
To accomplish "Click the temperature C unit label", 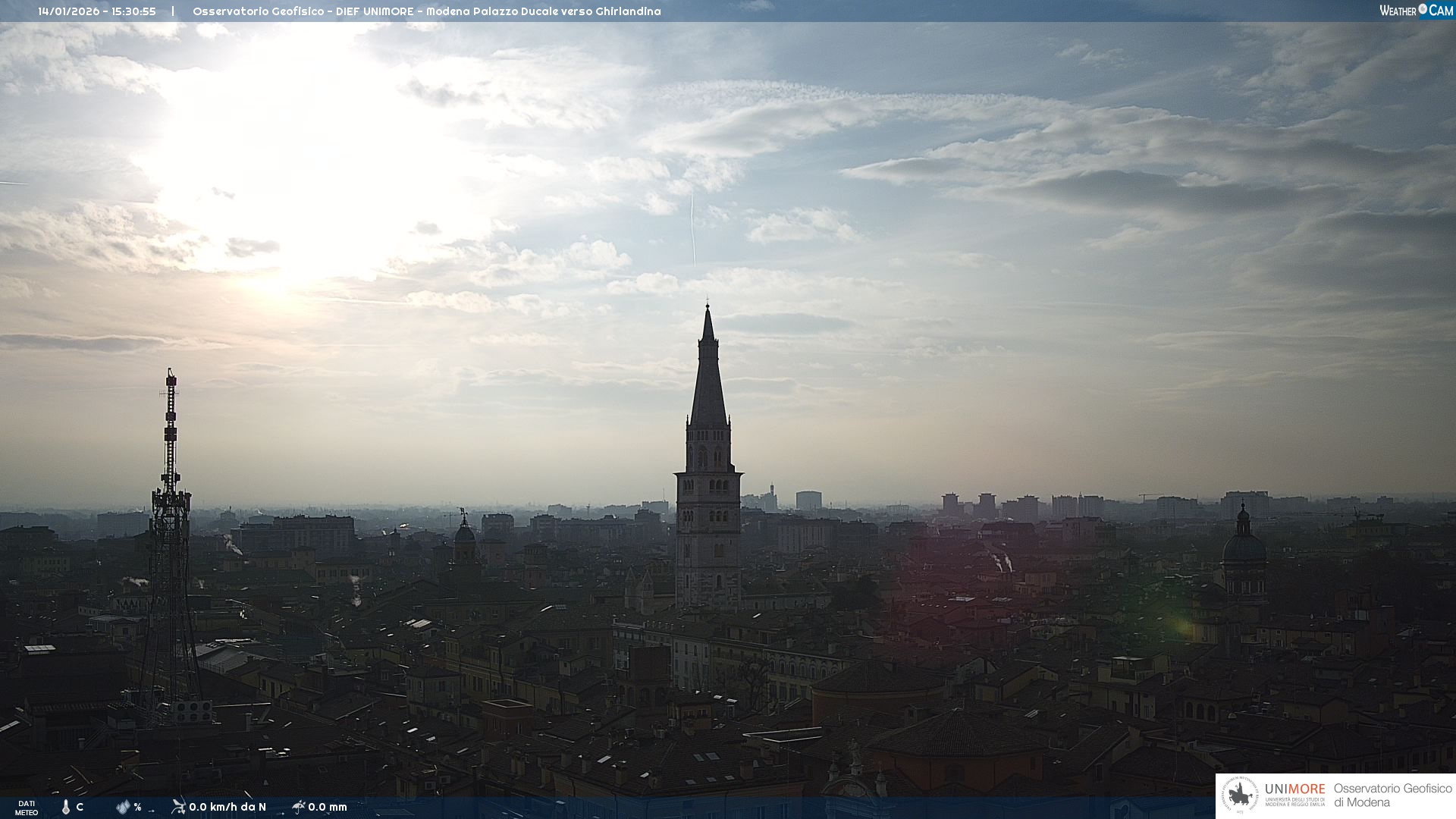I will click(80, 807).
